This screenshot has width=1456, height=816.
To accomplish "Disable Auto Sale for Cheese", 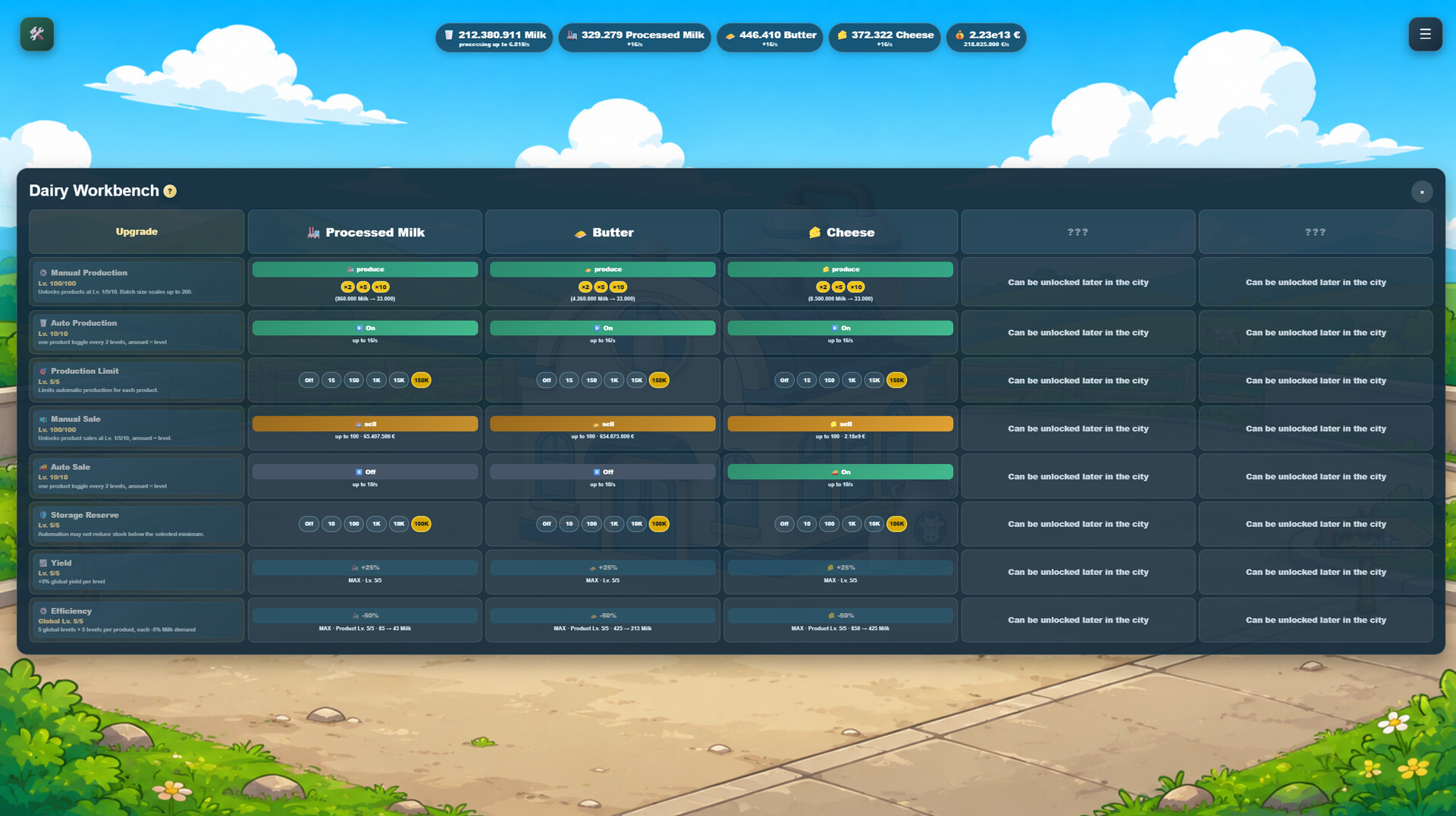I will (840, 472).
